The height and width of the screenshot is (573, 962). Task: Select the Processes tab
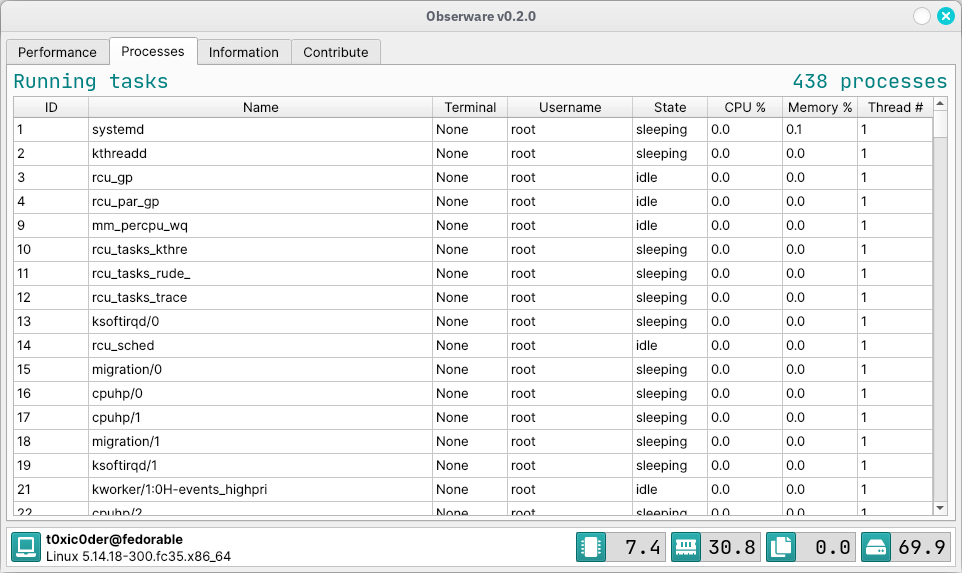coord(153,52)
